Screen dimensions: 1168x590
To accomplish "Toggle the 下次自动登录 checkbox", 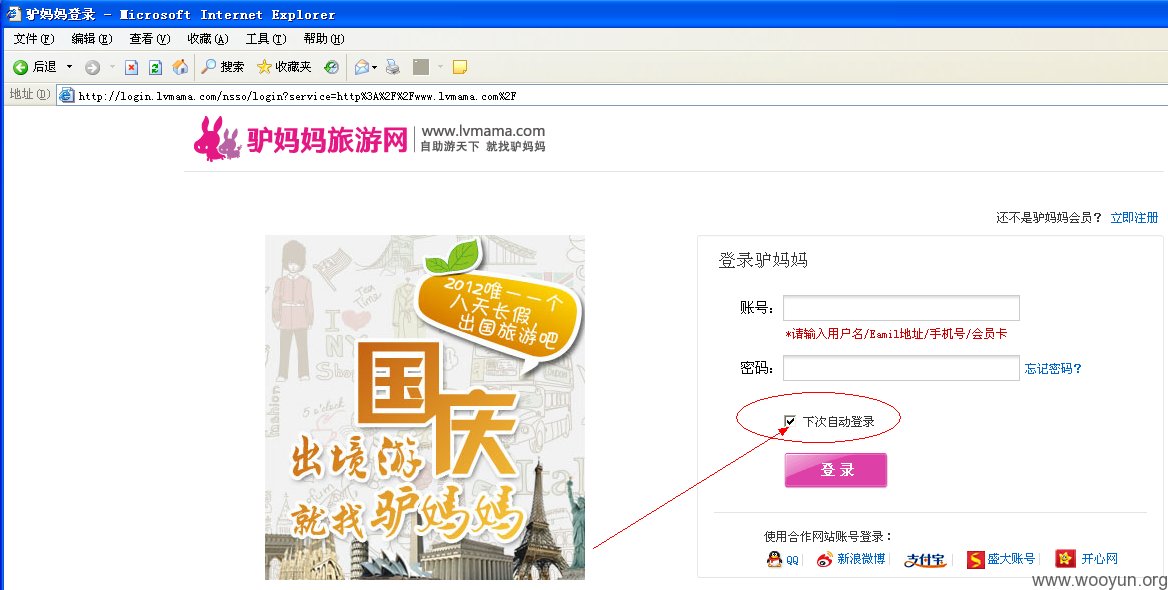I will click(x=790, y=422).
